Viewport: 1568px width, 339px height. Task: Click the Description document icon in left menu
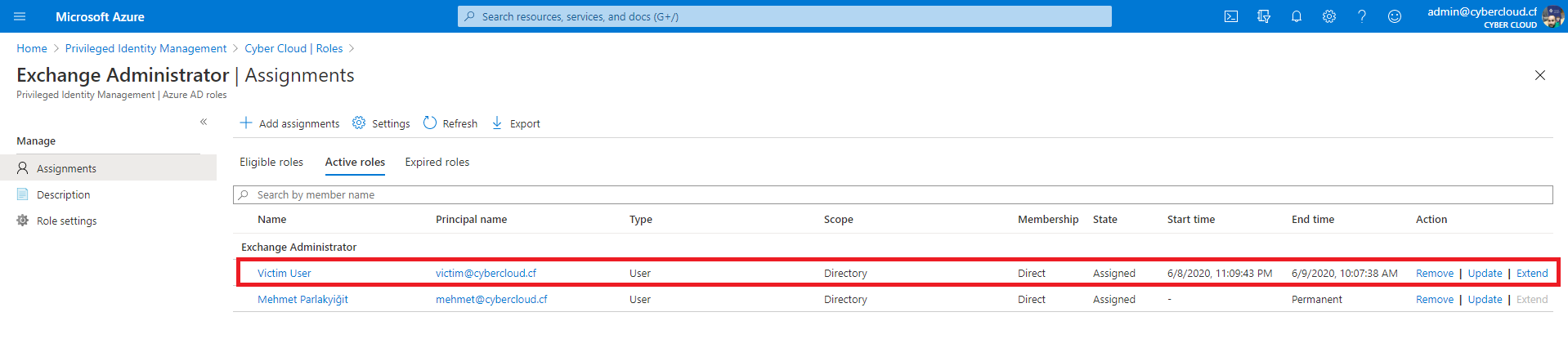pos(23,194)
